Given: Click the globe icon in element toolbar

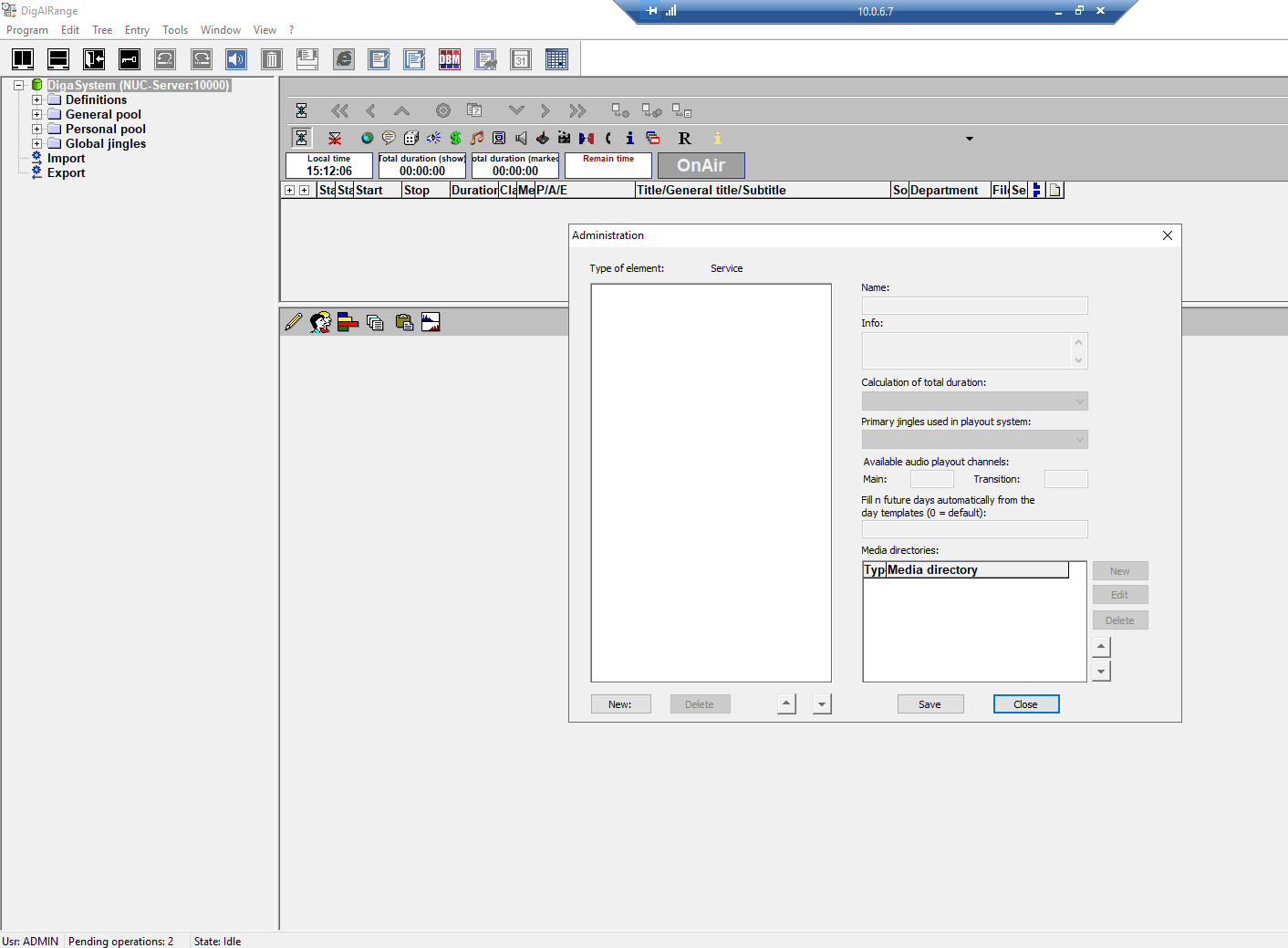Looking at the screenshot, I should click(367, 138).
